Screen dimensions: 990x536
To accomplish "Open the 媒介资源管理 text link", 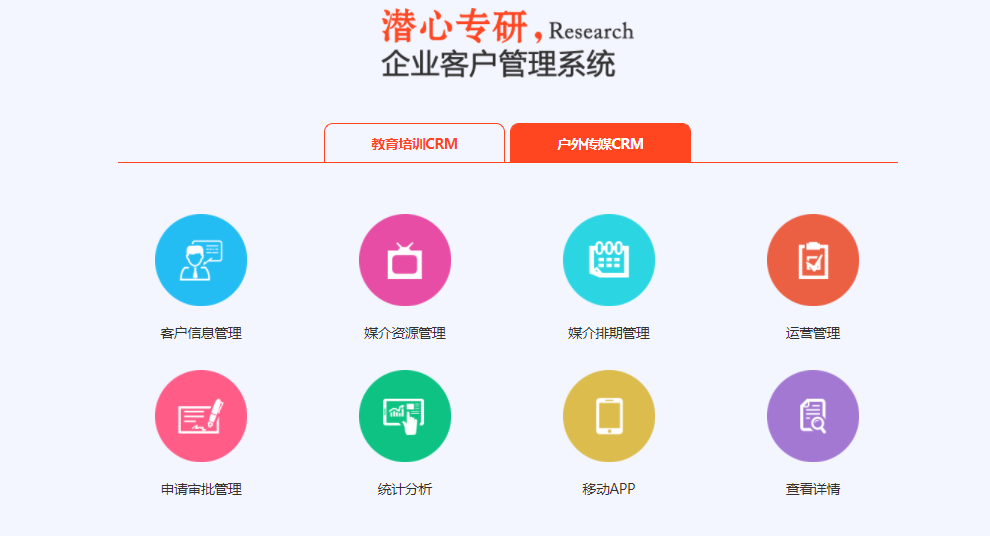I will coord(405,333).
